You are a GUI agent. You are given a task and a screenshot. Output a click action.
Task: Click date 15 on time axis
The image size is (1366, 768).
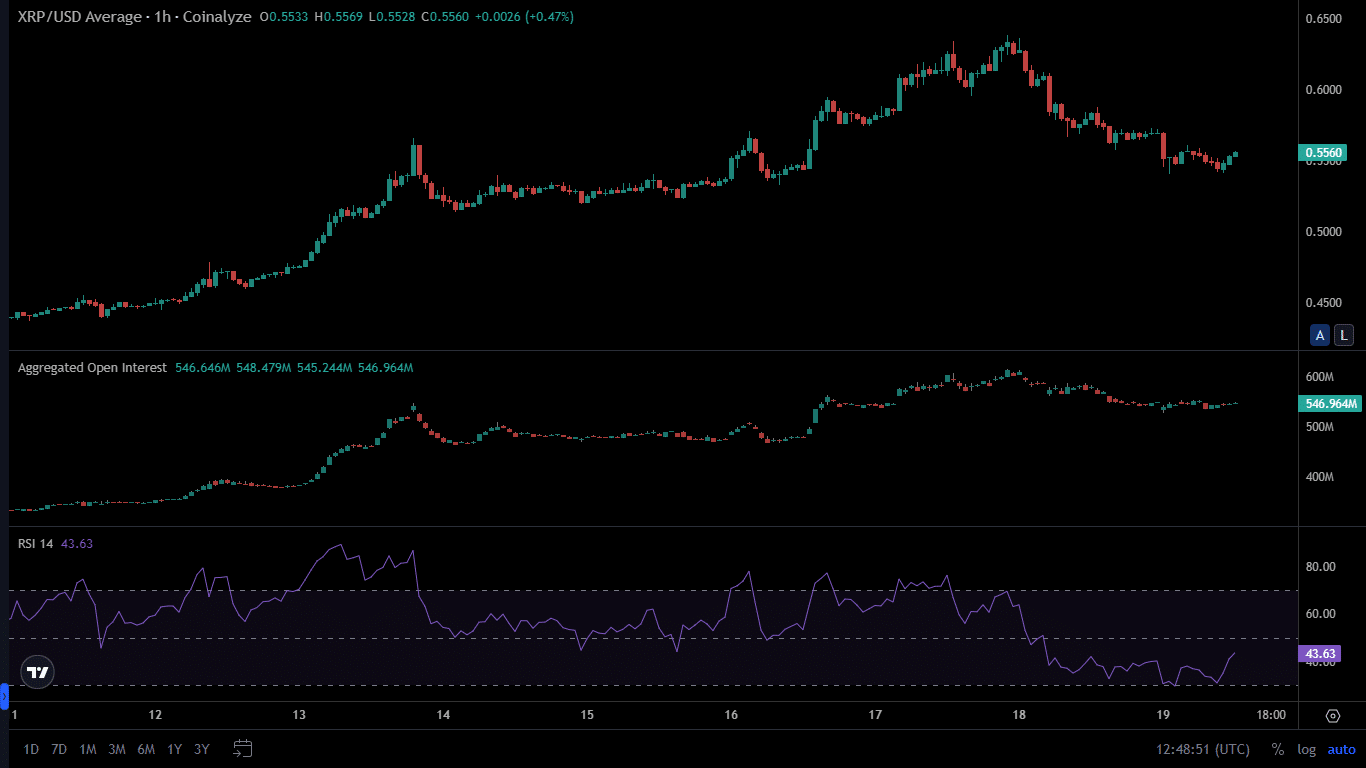[587, 716]
